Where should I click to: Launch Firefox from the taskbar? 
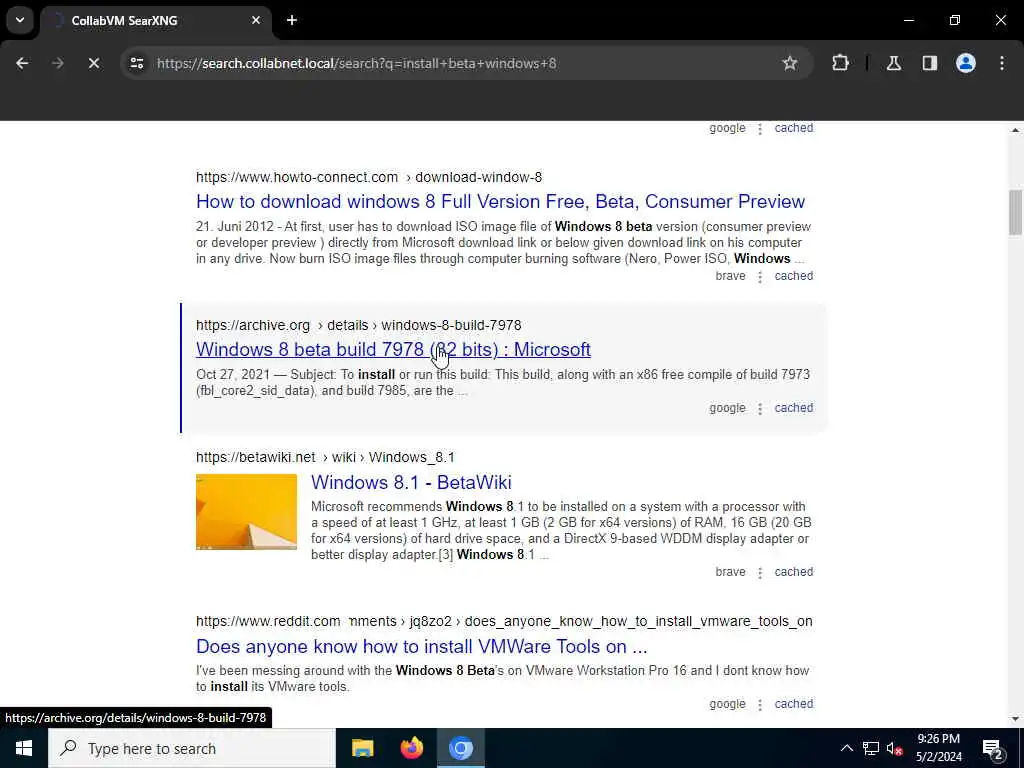point(411,748)
